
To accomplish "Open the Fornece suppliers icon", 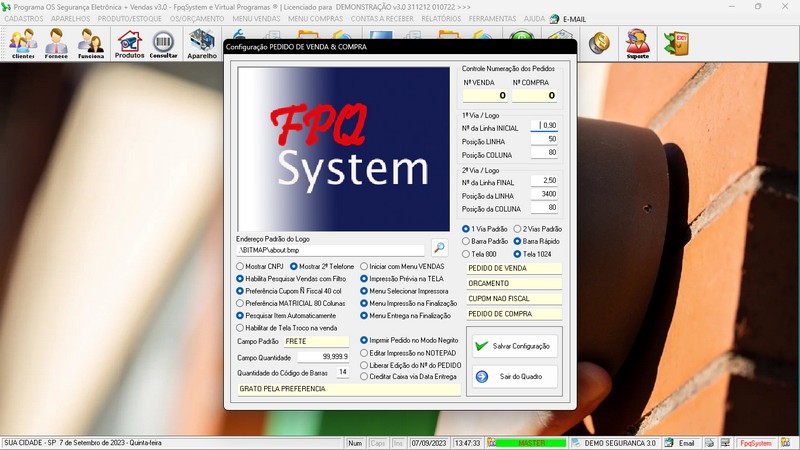I will tap(56, 44).
